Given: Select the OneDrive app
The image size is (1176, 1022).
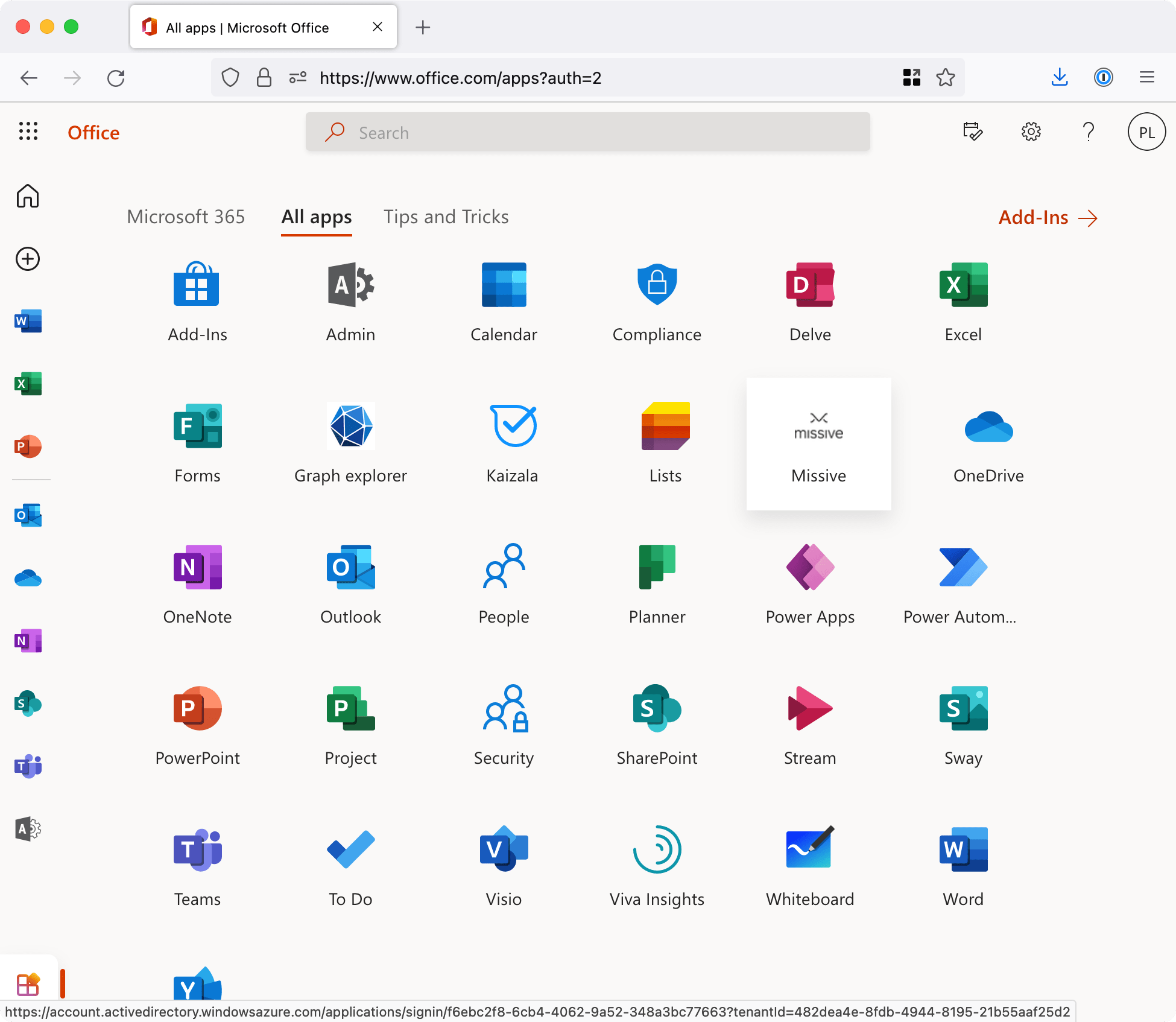Looking at the screenshot, I should click(988, 443).
